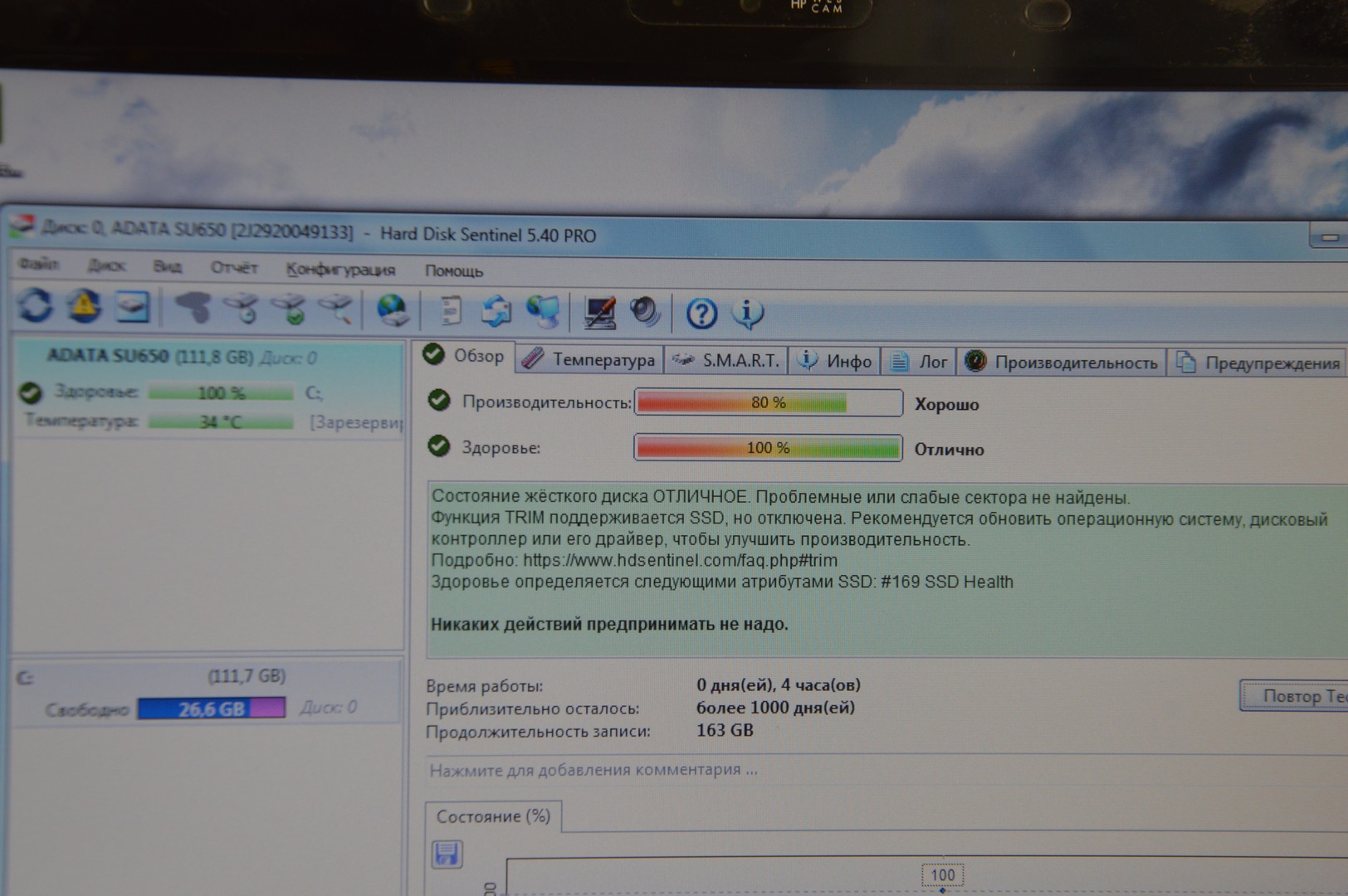Click the Продолжительность записи label
This screenshot has width=1348, height=896.
point(538,732)
